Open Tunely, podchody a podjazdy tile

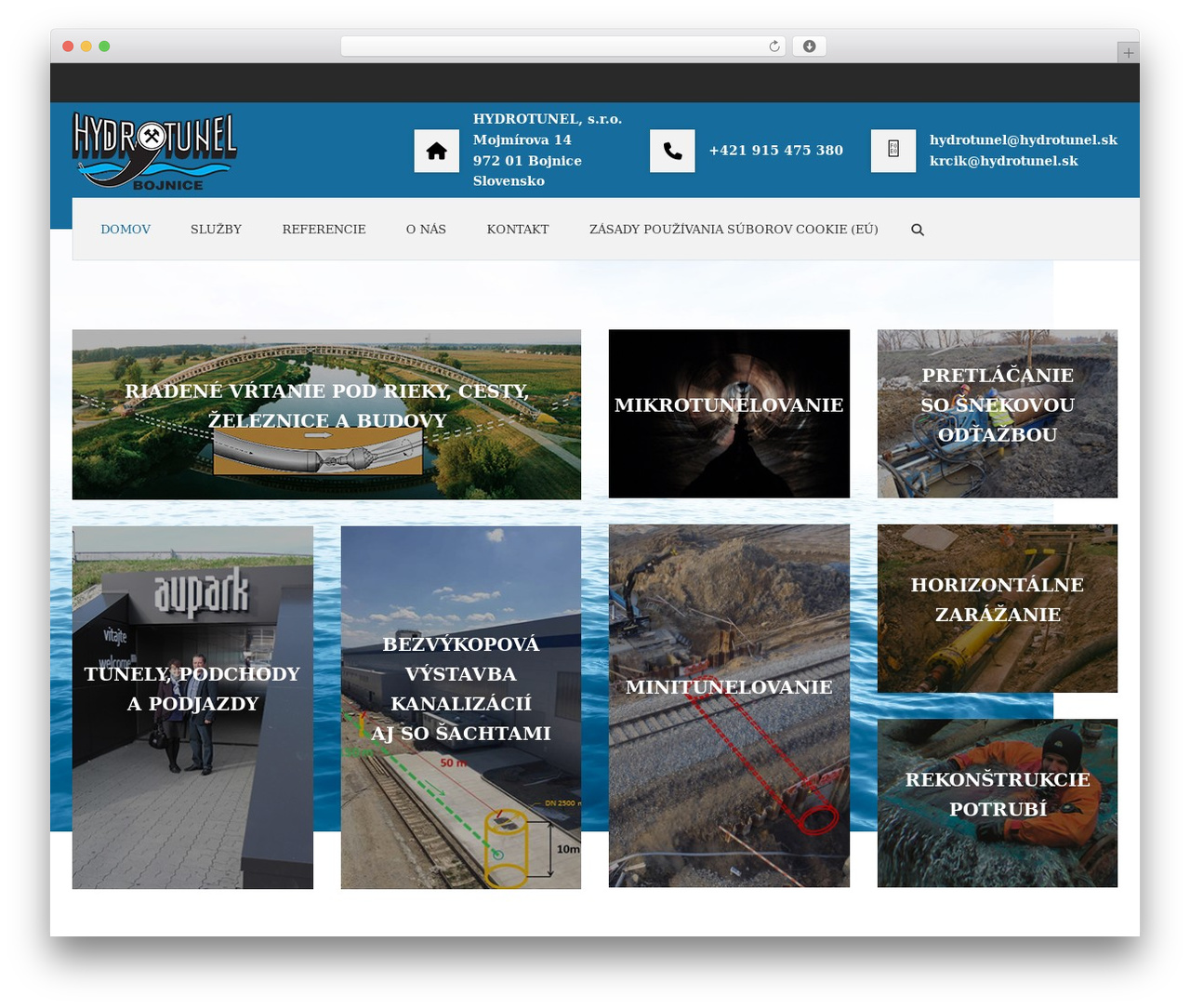tap(192, 708)
